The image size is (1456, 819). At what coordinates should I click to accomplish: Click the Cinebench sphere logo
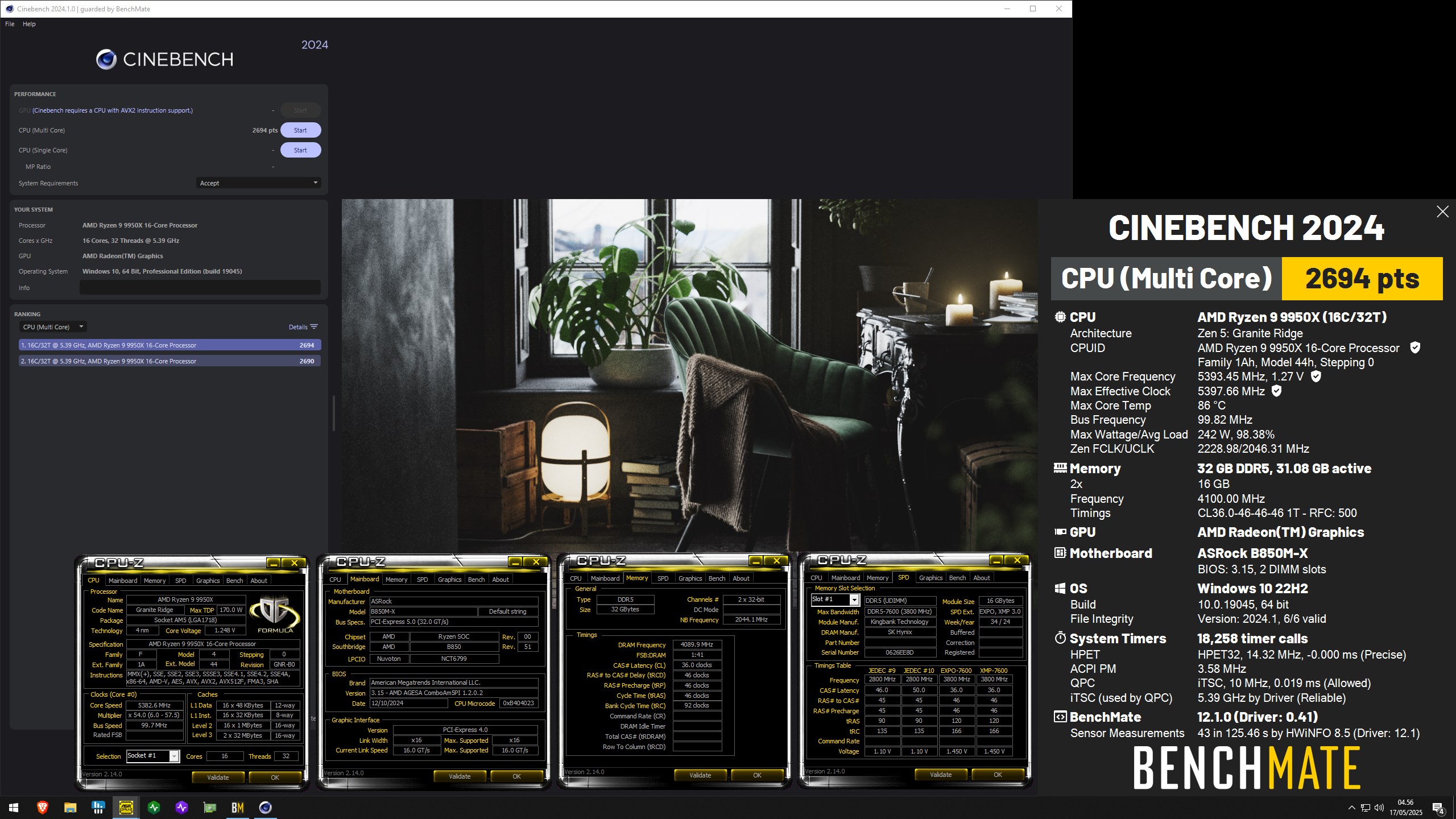106,59
